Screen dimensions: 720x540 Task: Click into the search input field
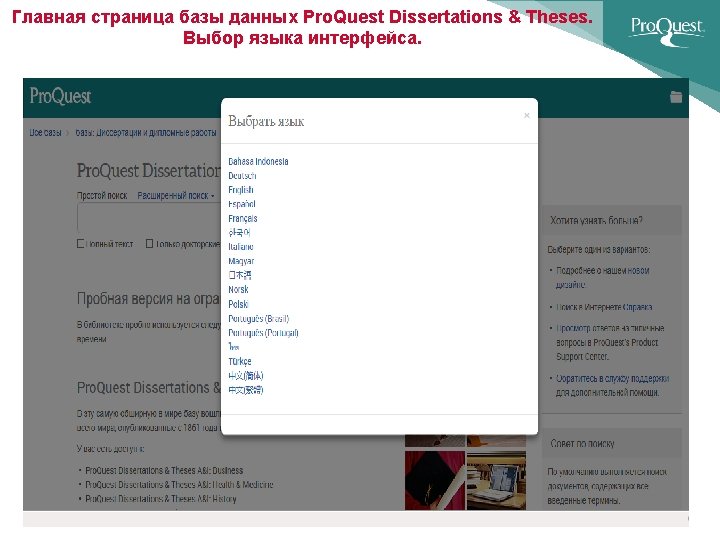pos(149,217)
